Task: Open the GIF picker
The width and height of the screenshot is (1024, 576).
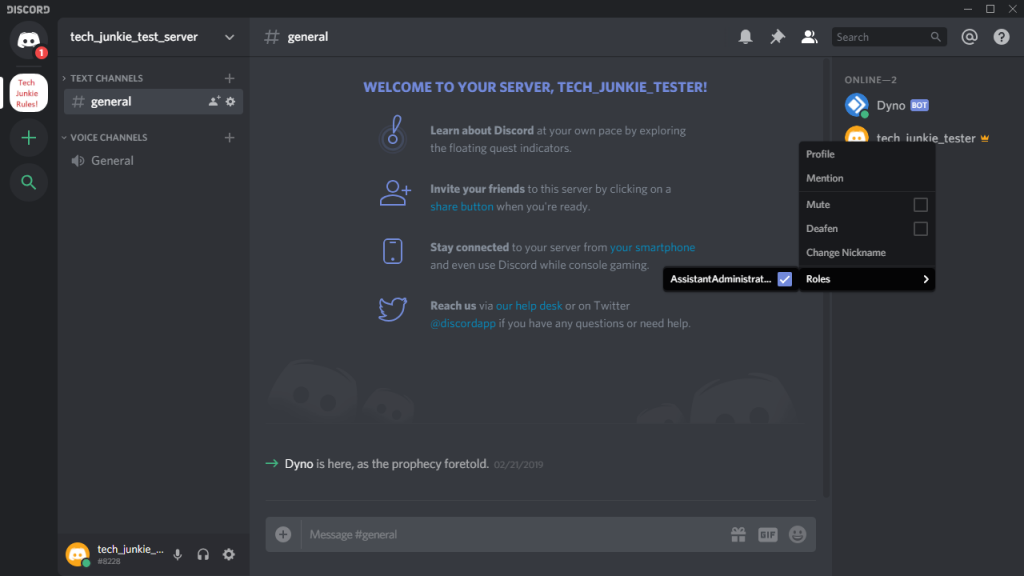Action: 768,535
